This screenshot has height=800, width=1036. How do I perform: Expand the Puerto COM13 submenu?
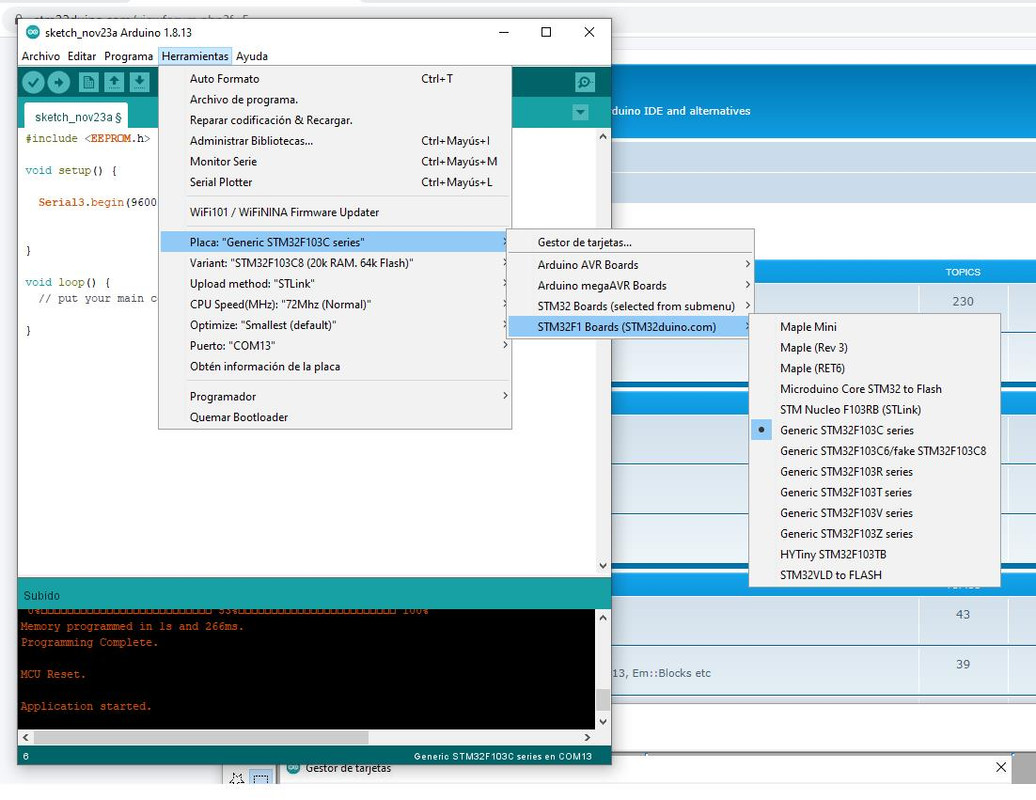coord(335,345)
